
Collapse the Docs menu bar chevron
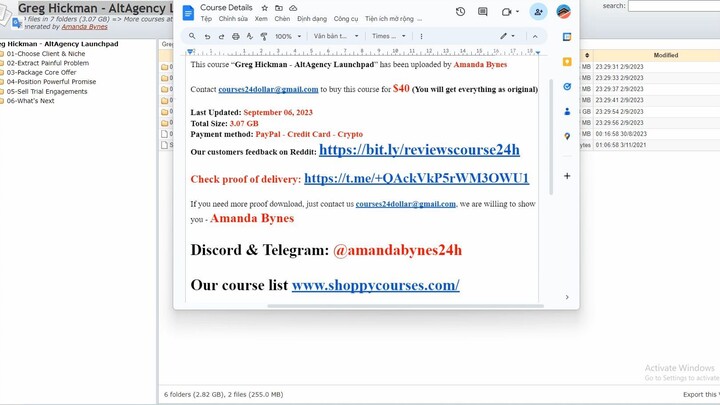point(536,36)
